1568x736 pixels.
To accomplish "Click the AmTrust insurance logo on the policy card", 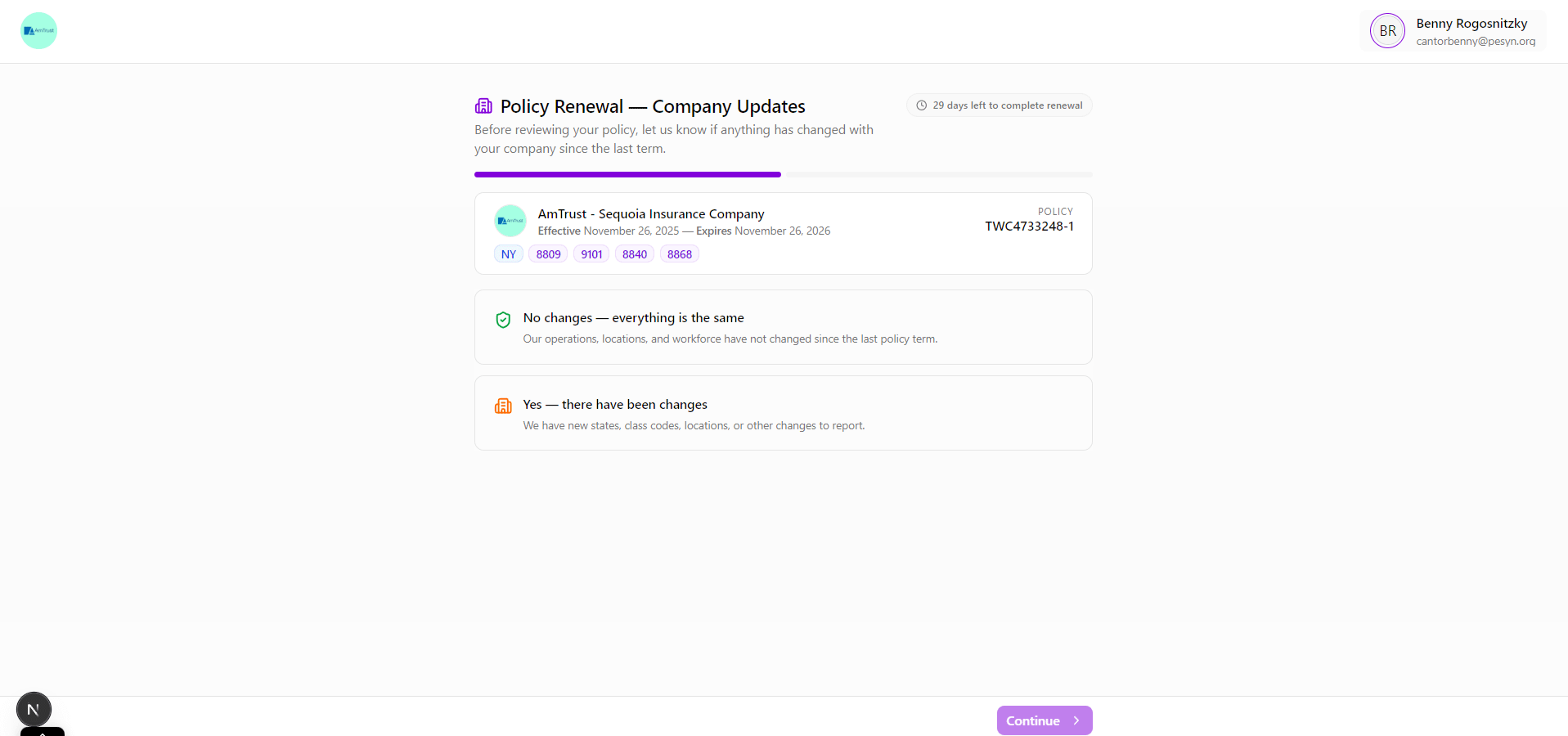I will point(510,220).
